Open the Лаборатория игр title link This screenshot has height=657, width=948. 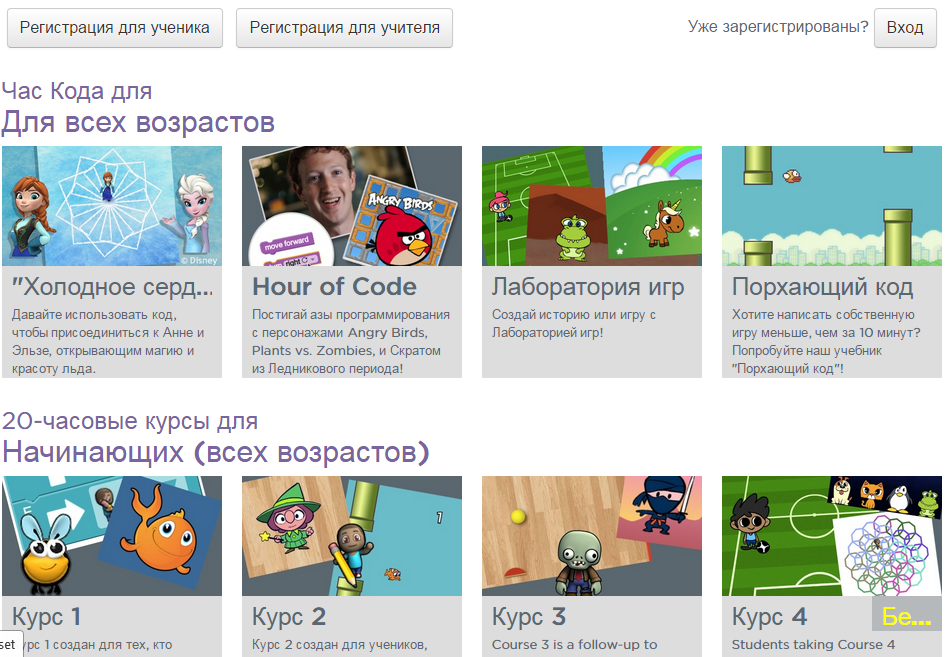(x=588, y=287)
